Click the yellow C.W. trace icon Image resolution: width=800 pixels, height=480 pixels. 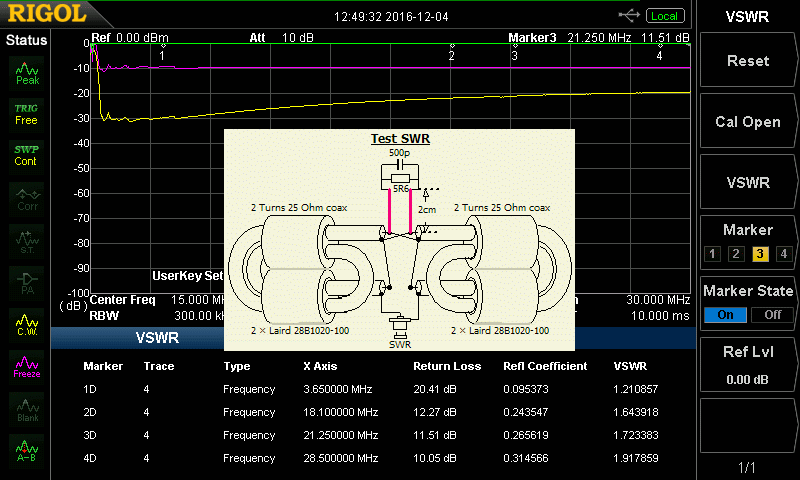tap(27, 324)
